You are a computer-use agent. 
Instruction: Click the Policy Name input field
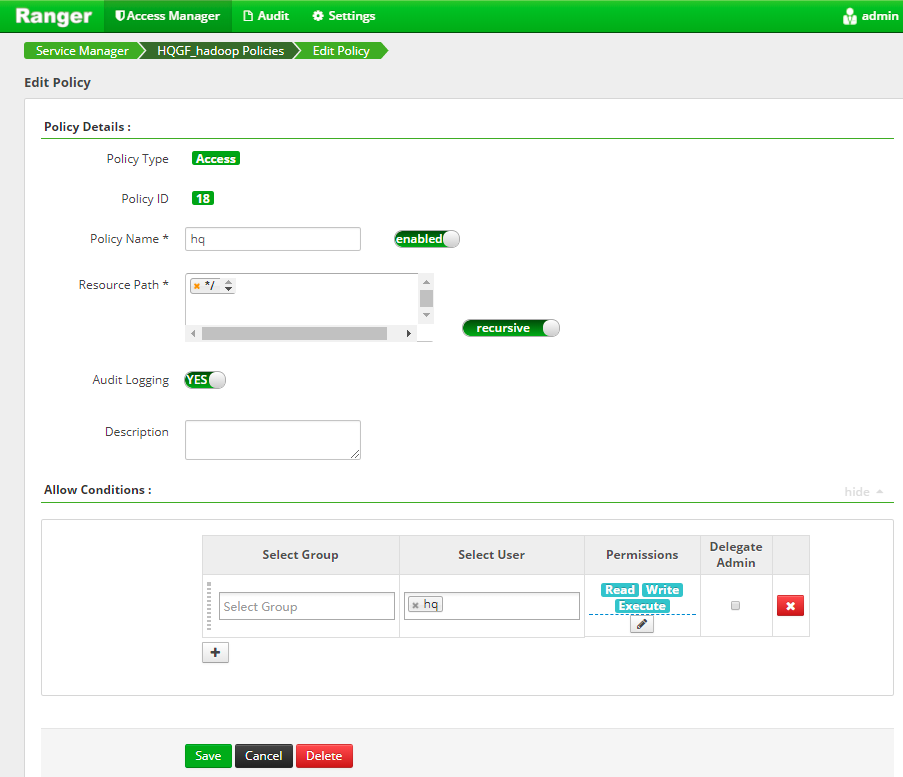click(273, 239)
